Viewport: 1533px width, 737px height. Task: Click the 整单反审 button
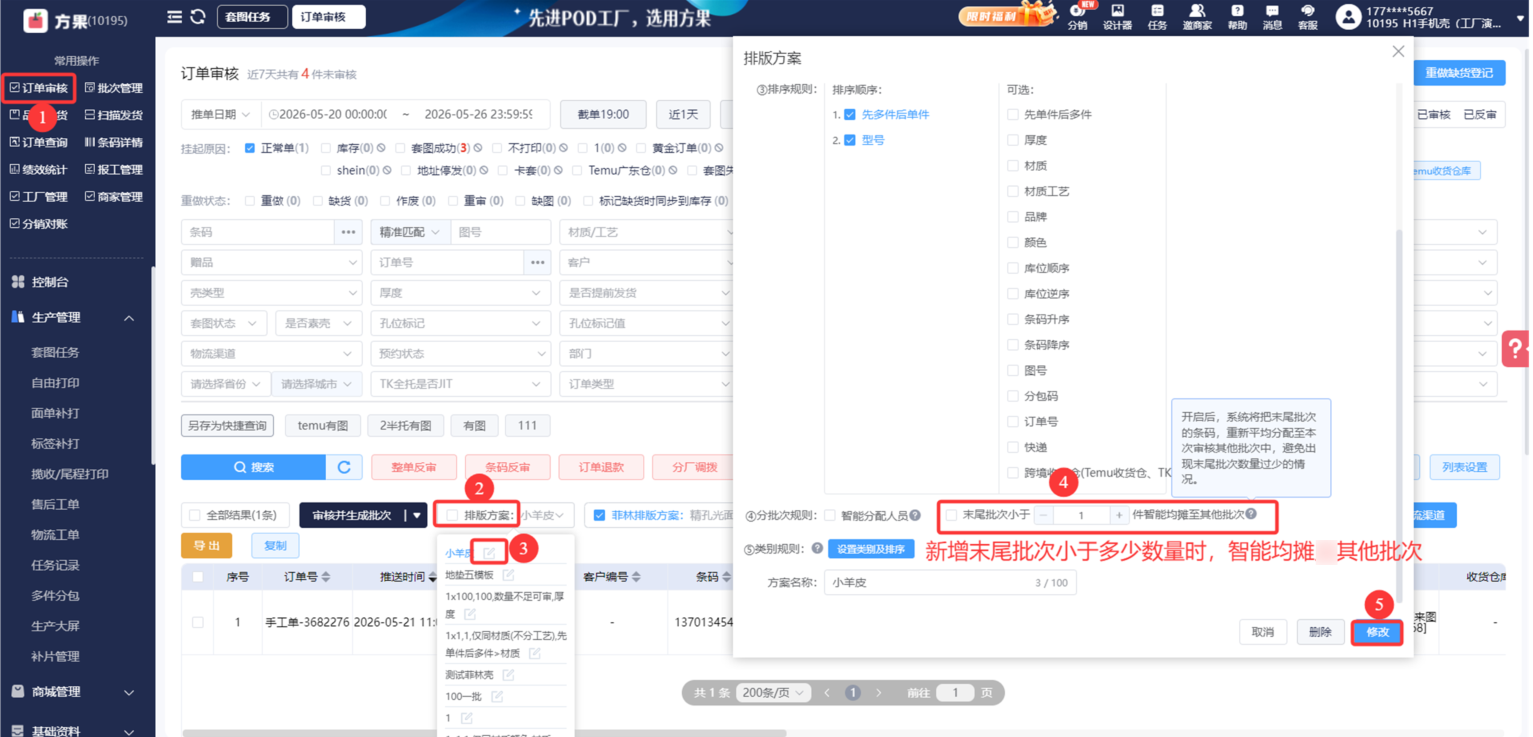(414, 467)
